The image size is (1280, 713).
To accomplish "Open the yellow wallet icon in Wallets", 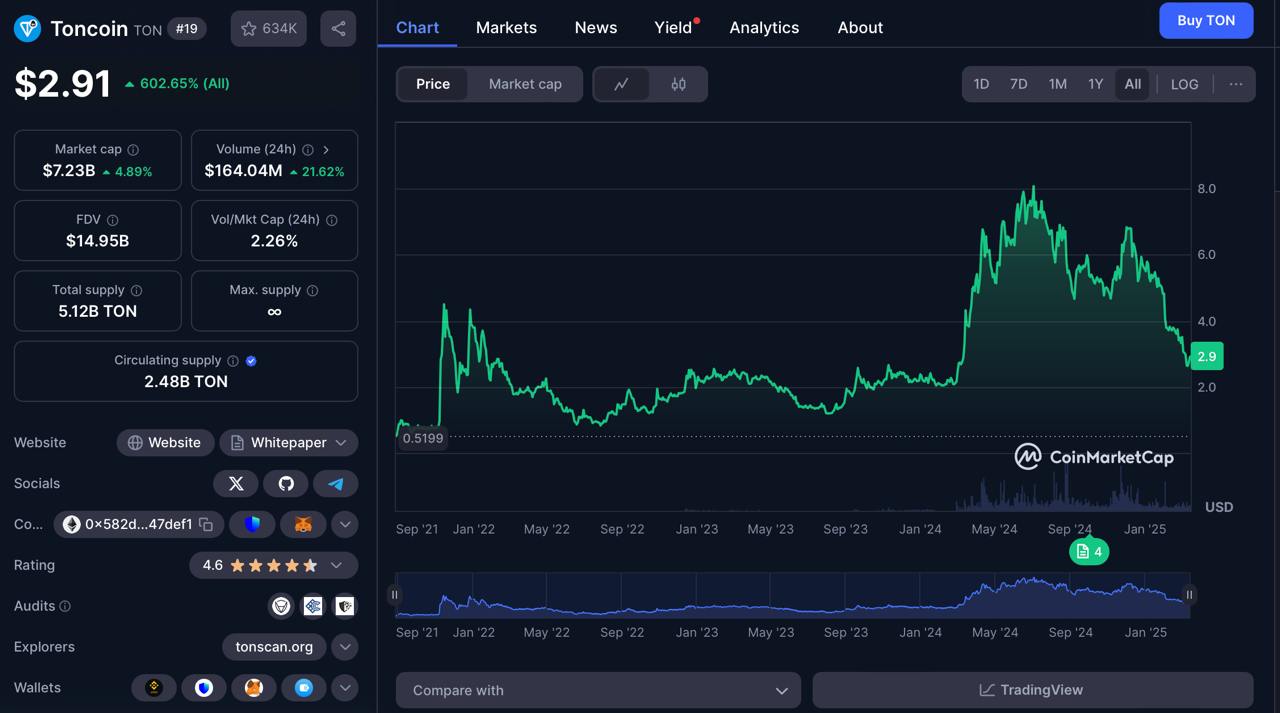I will pos(154,688).
